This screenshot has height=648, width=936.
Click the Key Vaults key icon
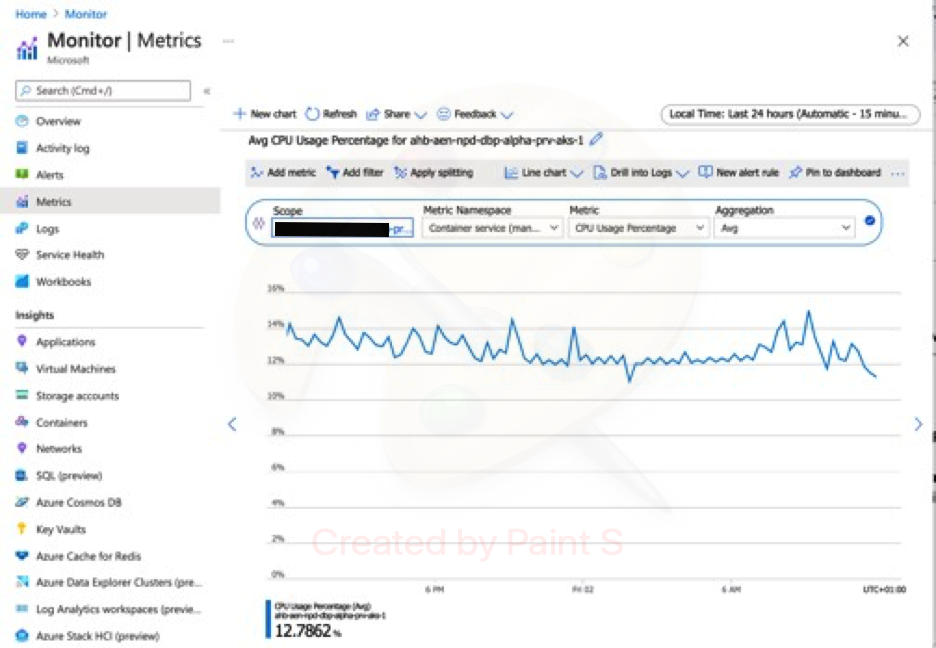(x=22, y=529)
